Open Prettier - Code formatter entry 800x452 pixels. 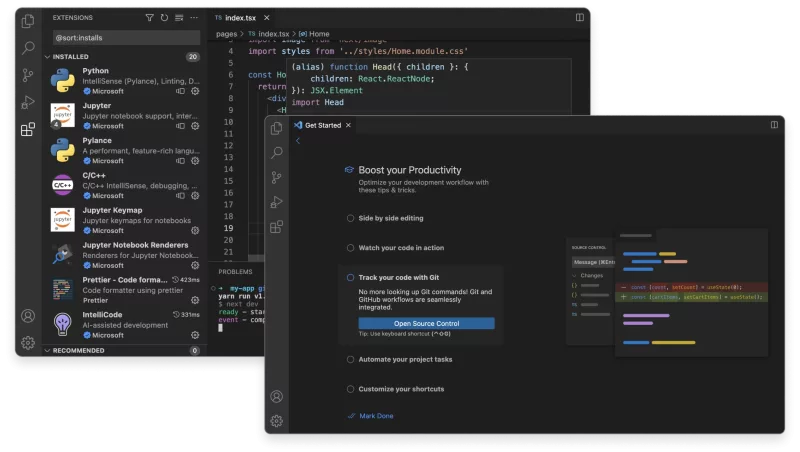[125, 290]
